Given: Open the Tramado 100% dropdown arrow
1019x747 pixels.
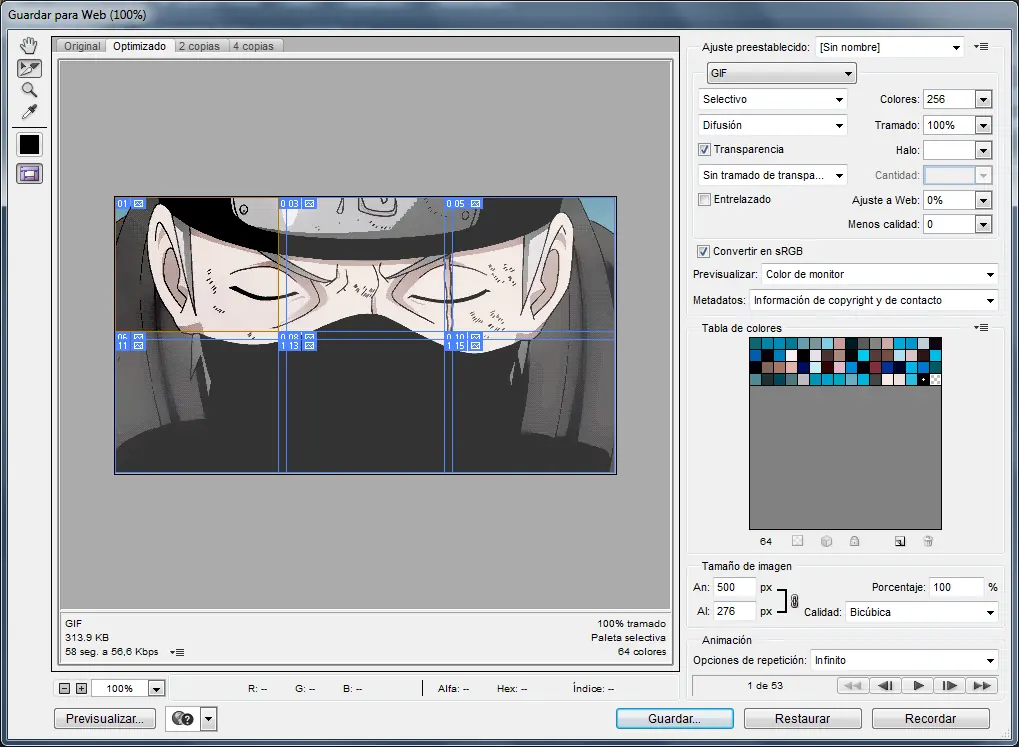Looking at the screenshot, I should (x=983, y=125).
